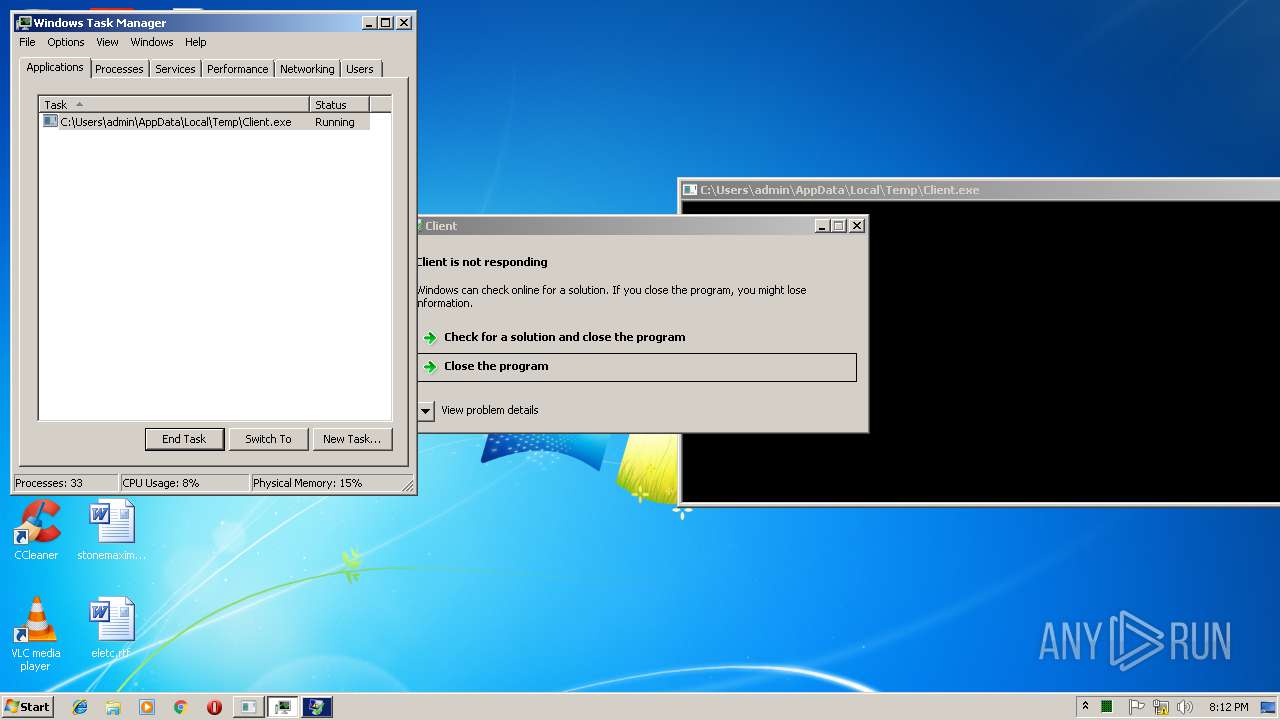Close the Client not responding dialog

(x=856, y=226)
